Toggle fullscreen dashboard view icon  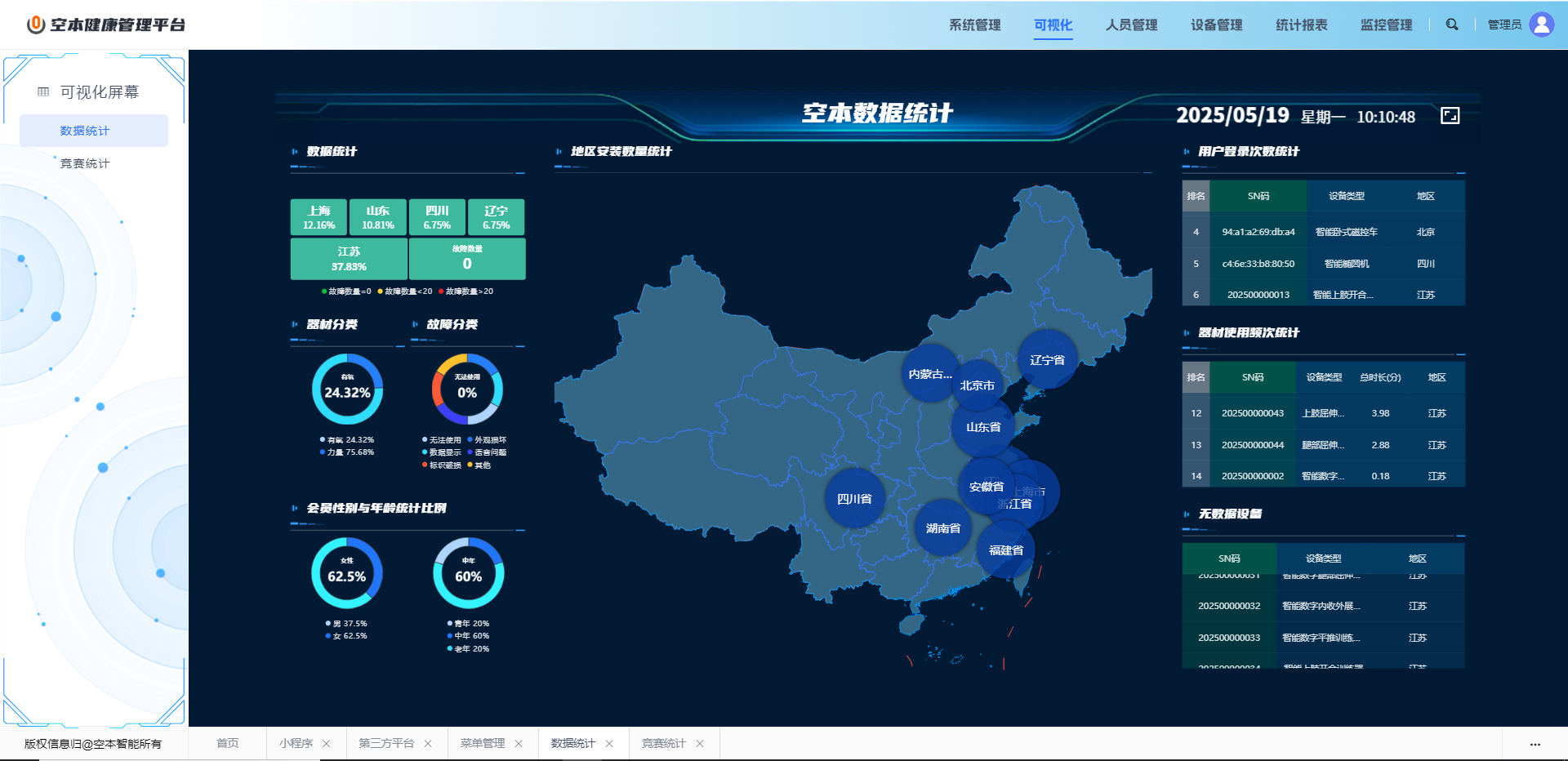point(1450,116)
